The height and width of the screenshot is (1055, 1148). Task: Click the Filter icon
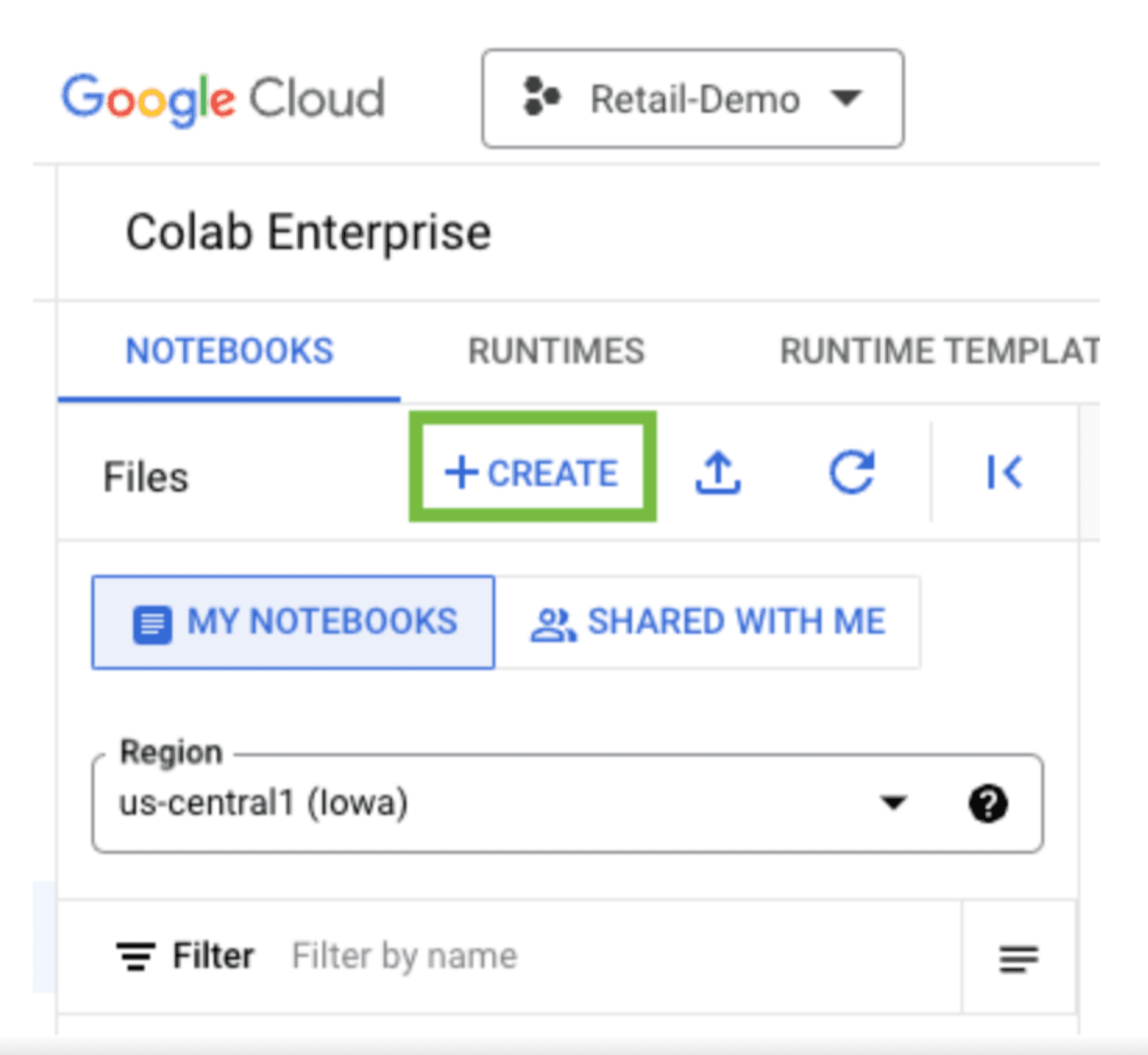point(135,956)
